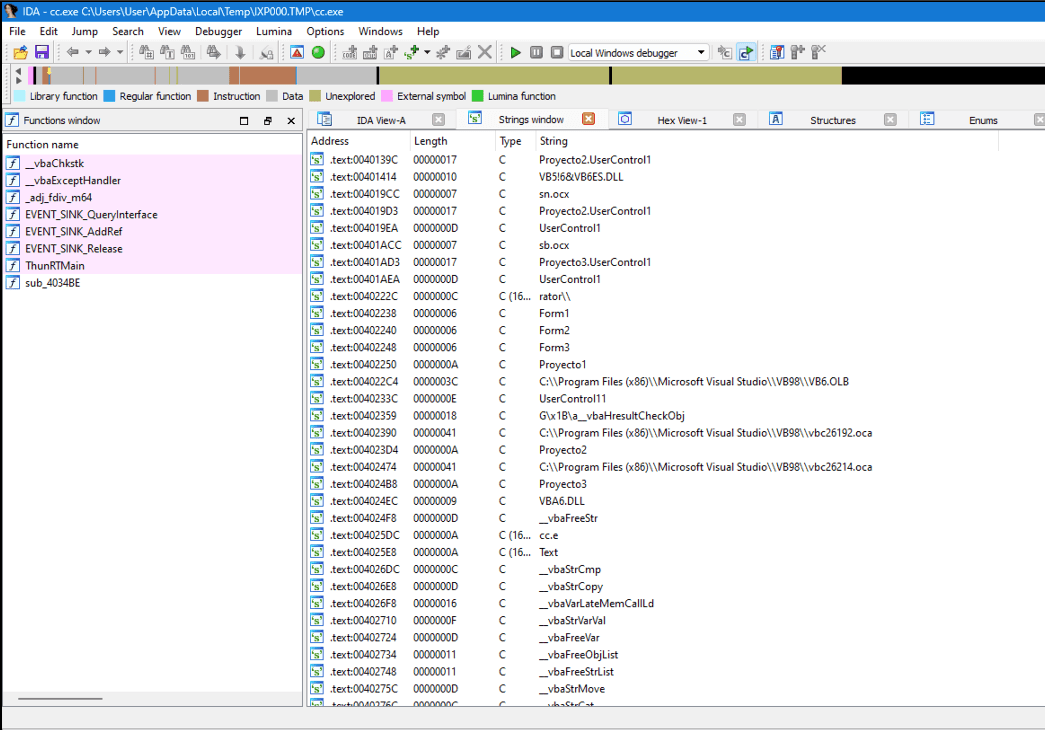Screen dimensions: 1045x730
Task: Pause the debugger process
Action: [536, 52]
